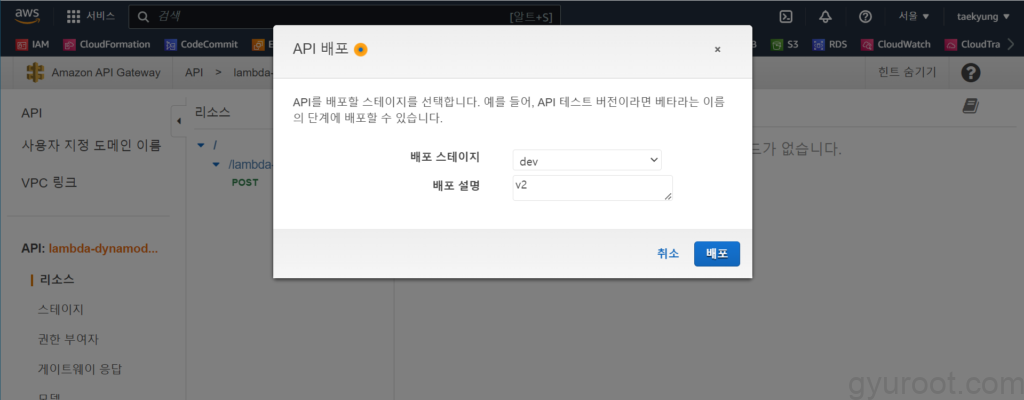Select 권한 부여자 in the left sidebar
Image resolution: width=1024 pixels, height=400 pixels.
67,339
